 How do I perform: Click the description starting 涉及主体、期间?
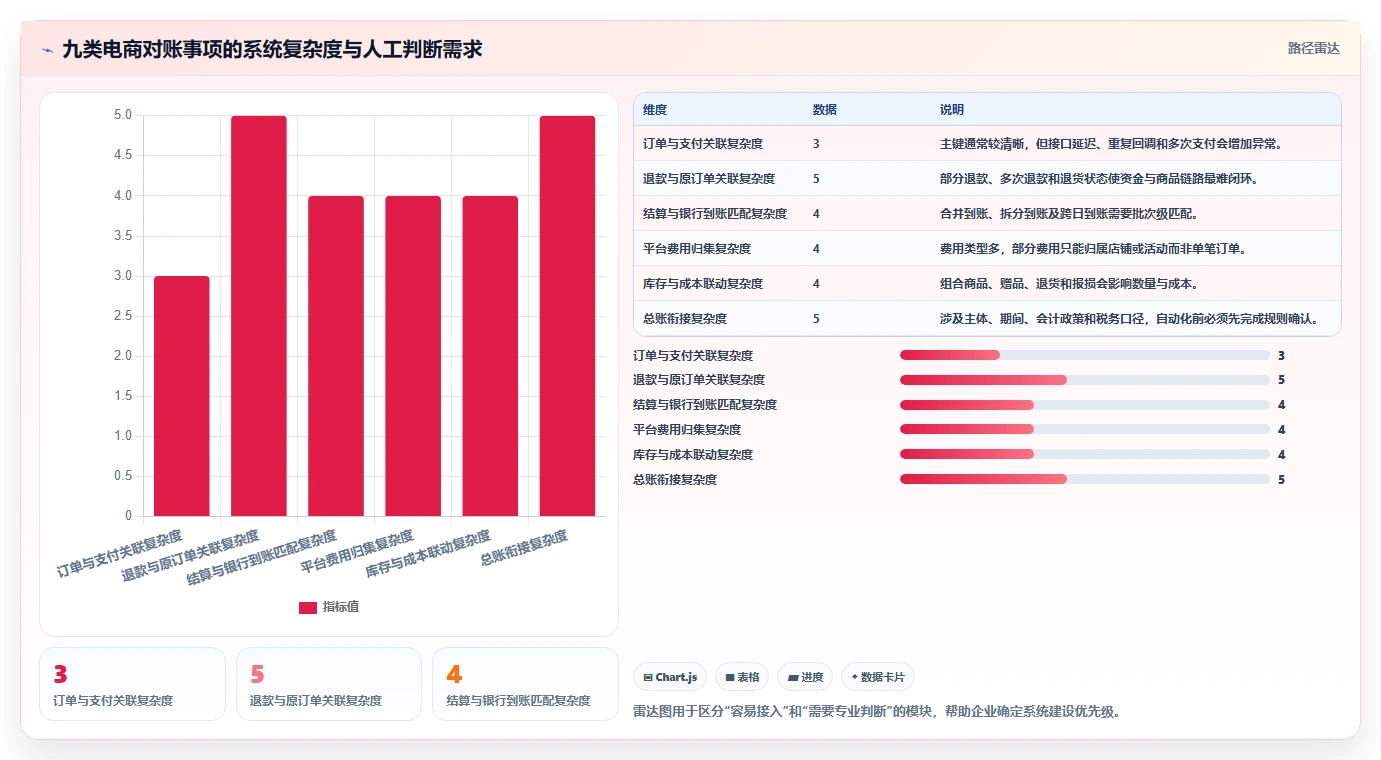pos(1130,319)
